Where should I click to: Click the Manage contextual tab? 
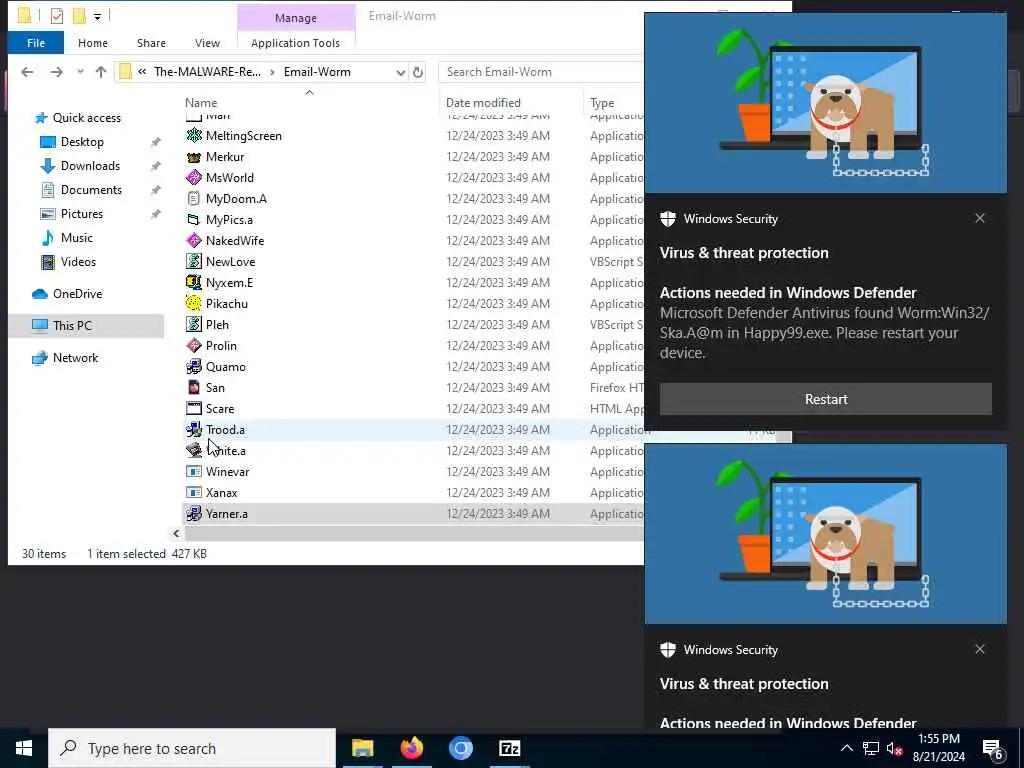point(296,18)
